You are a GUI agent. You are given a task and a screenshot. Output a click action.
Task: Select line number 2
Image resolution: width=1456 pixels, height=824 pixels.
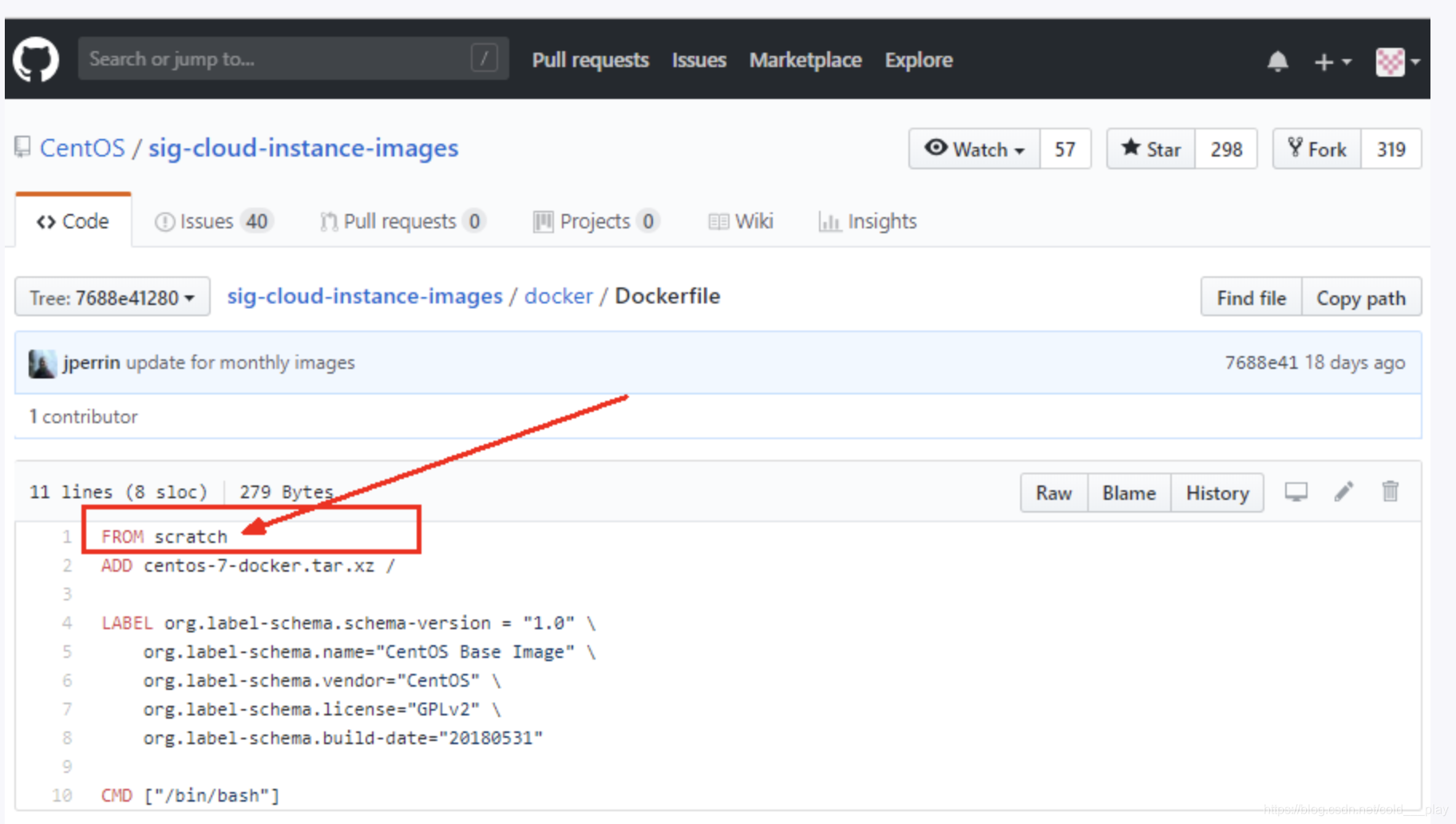coord(67,565)
